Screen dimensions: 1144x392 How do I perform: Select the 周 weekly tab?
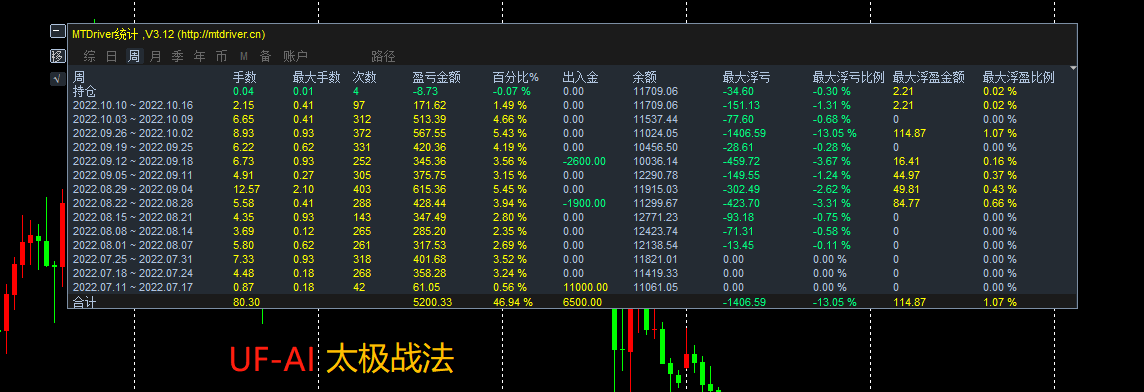click(x=134, y=56)
